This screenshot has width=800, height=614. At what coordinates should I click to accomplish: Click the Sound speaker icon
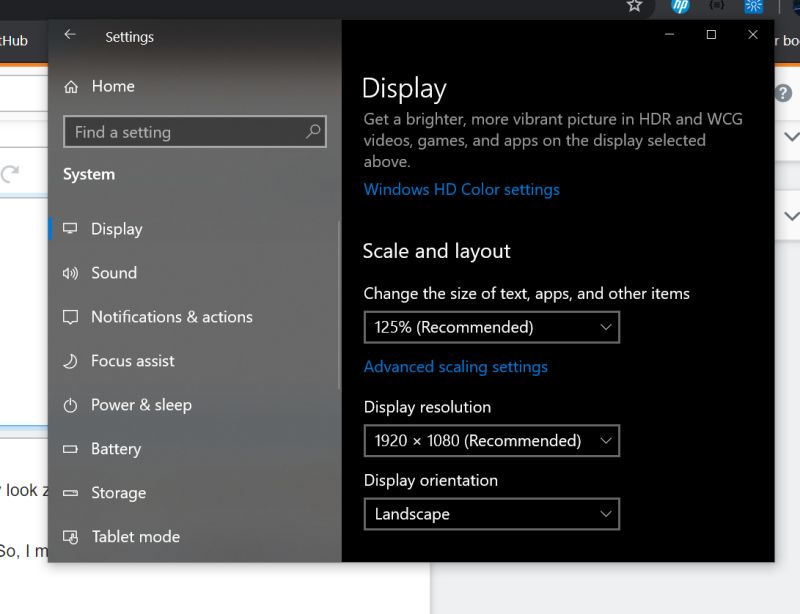click(x=70, y=274)
